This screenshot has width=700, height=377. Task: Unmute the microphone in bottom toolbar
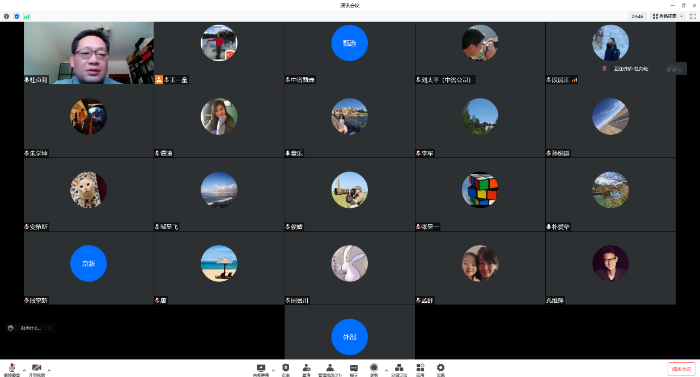pos(12,369)
